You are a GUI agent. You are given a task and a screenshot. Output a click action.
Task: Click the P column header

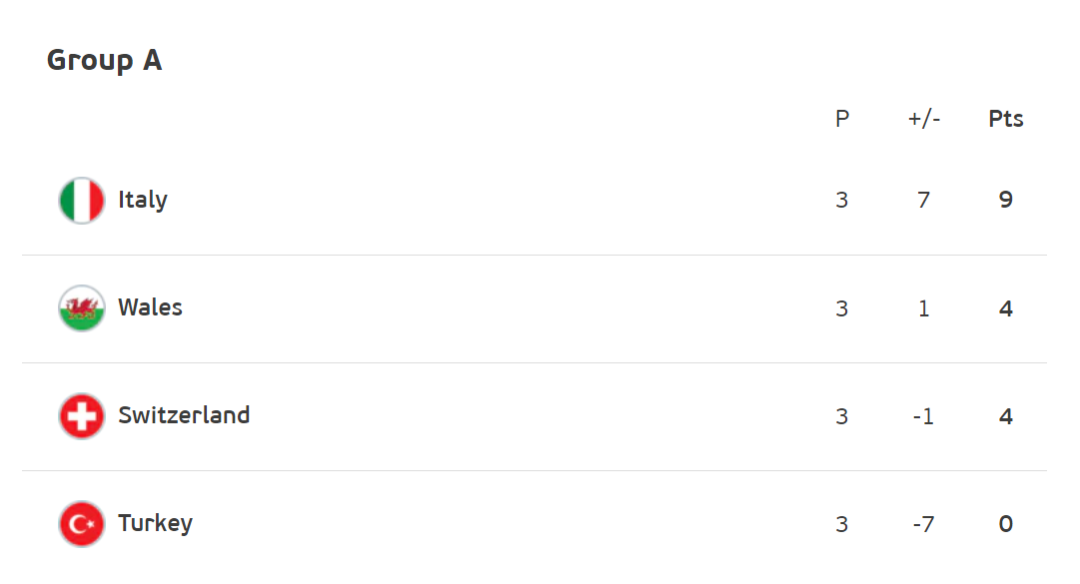tap(842, 119)
